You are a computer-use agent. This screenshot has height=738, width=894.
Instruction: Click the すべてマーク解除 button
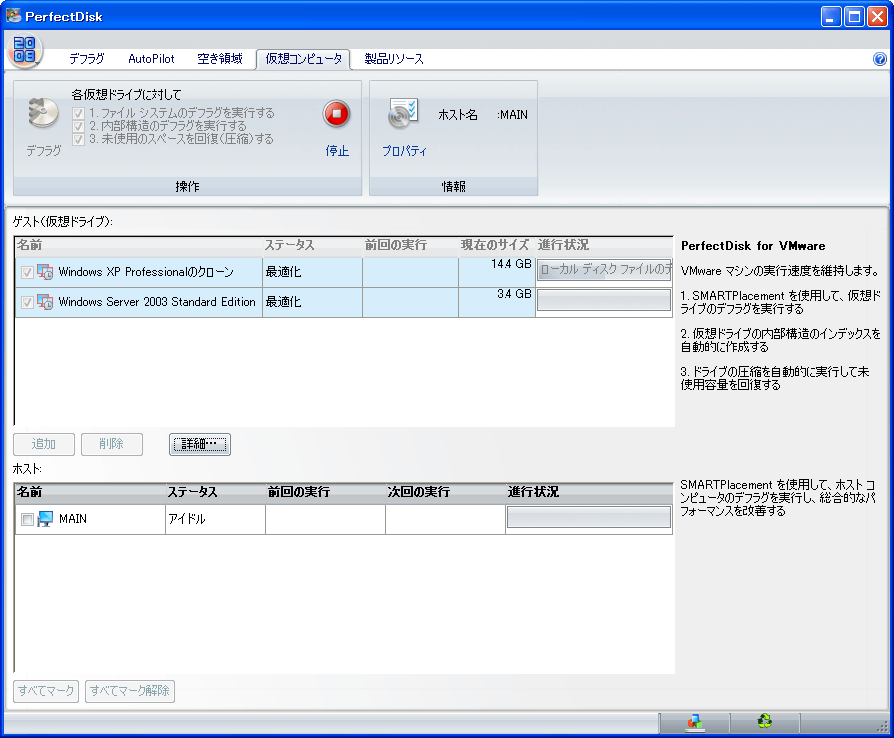[x=130, y=691]
